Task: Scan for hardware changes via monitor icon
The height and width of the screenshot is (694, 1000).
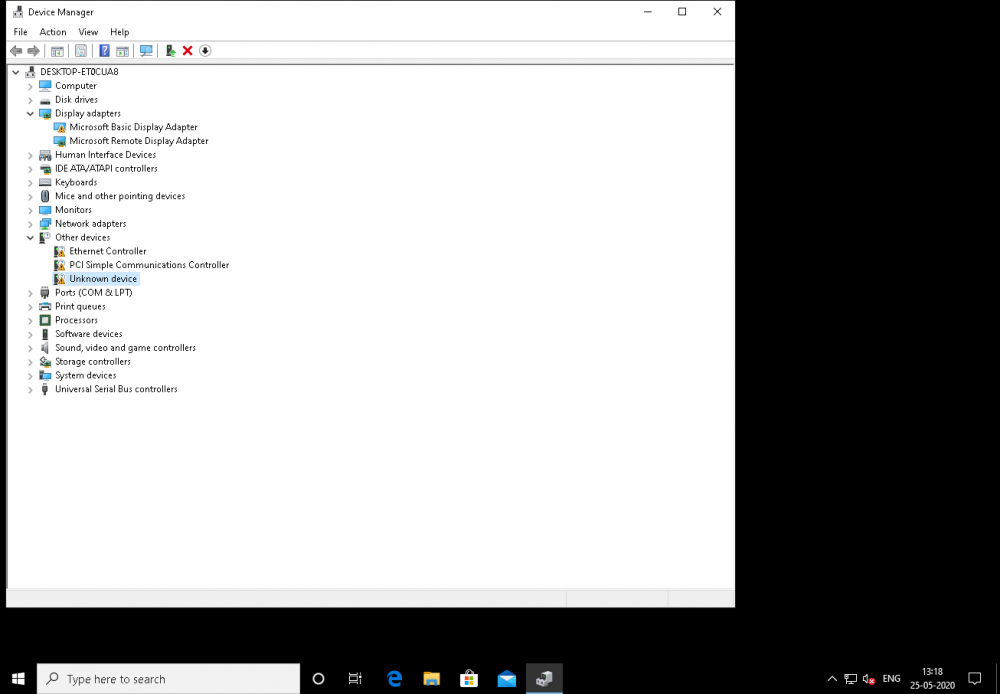Action: [x=146, y=51]
